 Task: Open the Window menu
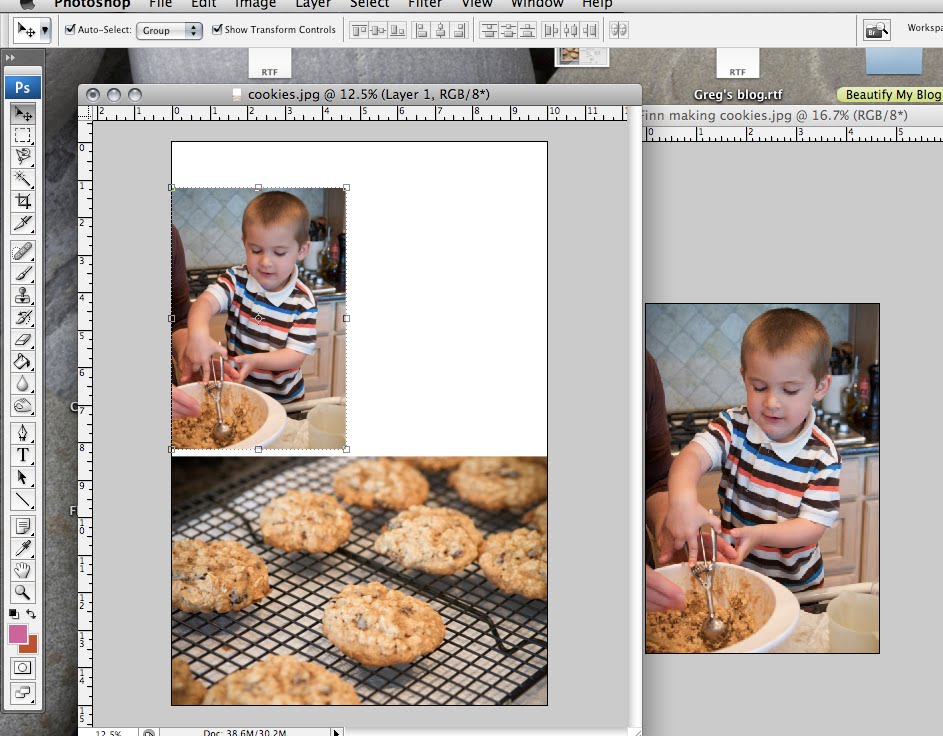click(x=536, y=4)
